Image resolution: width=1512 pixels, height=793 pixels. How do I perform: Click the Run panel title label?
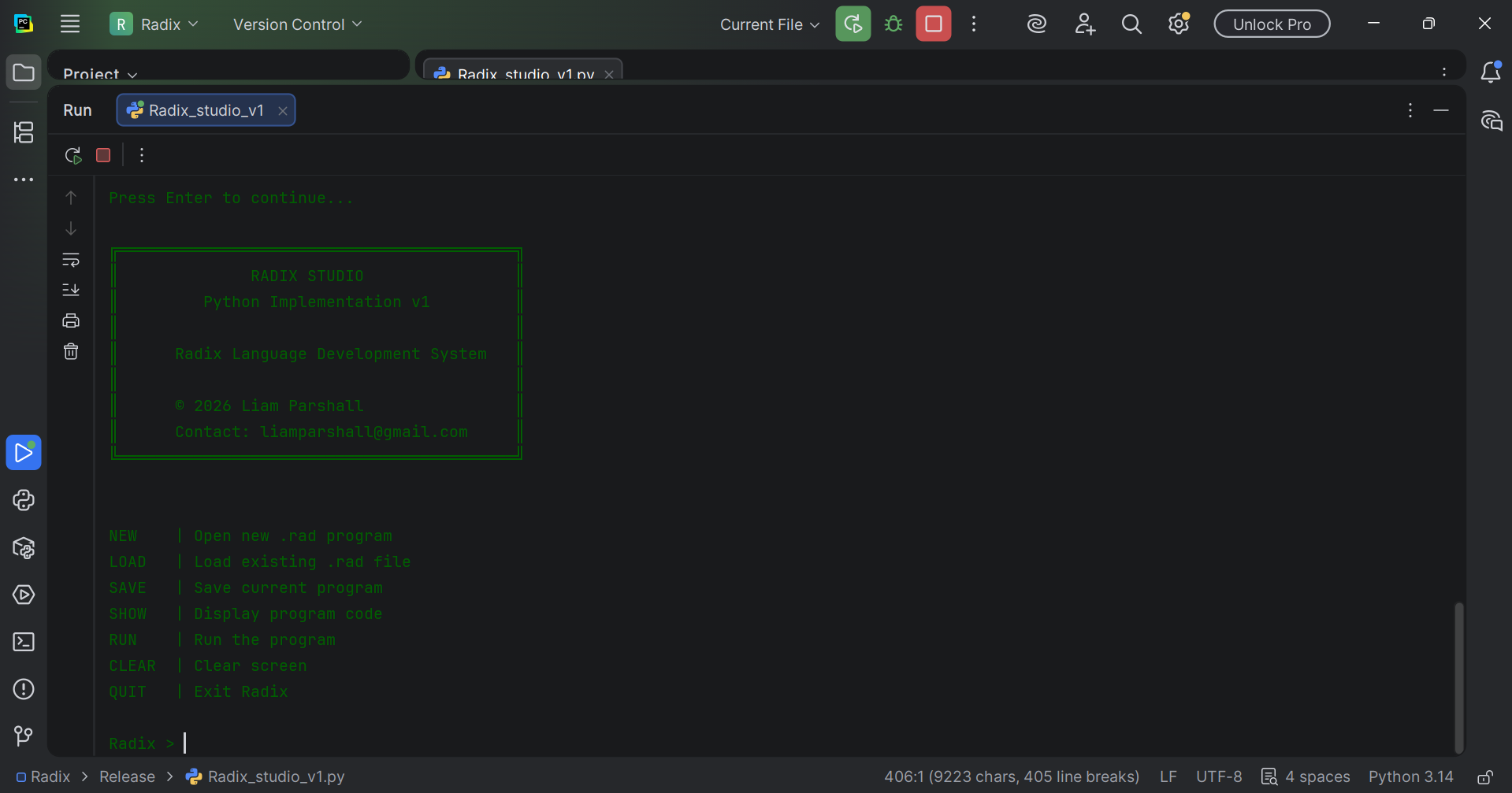(77, 110)
